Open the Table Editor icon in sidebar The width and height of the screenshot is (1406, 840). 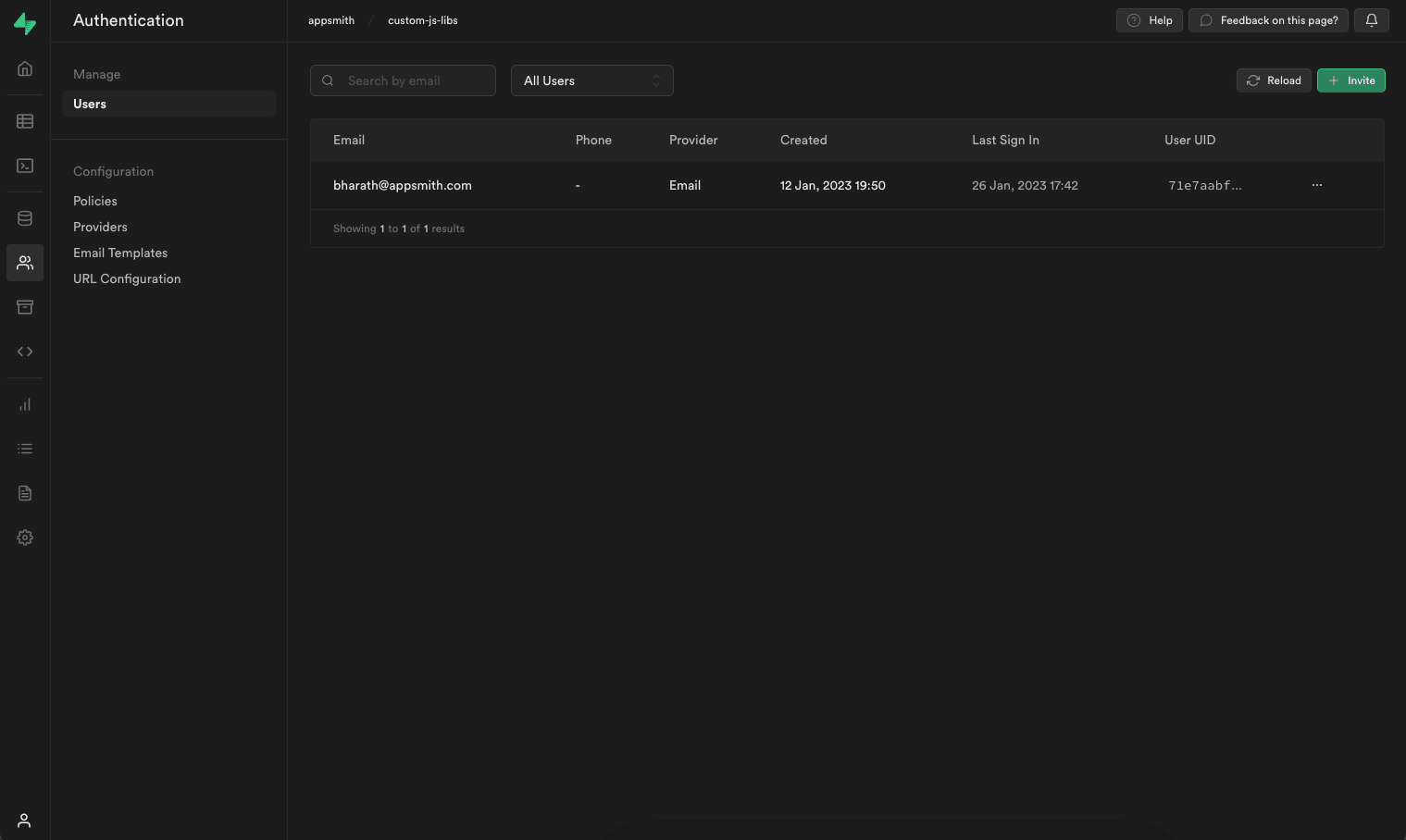[x=25, y=121]
